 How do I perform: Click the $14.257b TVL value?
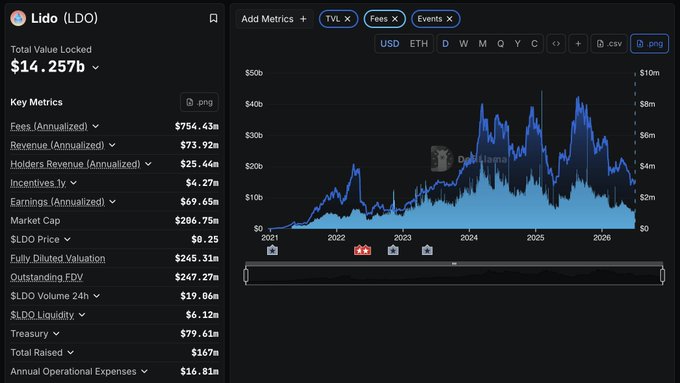tap(48, 67)
